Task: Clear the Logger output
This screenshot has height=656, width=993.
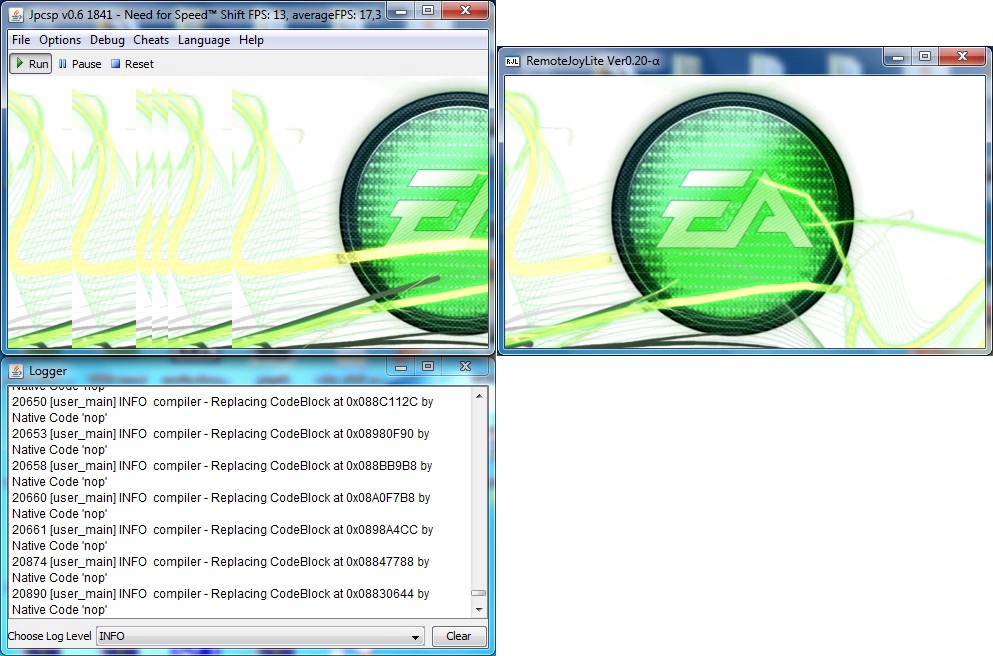Action: coord(458,636)
